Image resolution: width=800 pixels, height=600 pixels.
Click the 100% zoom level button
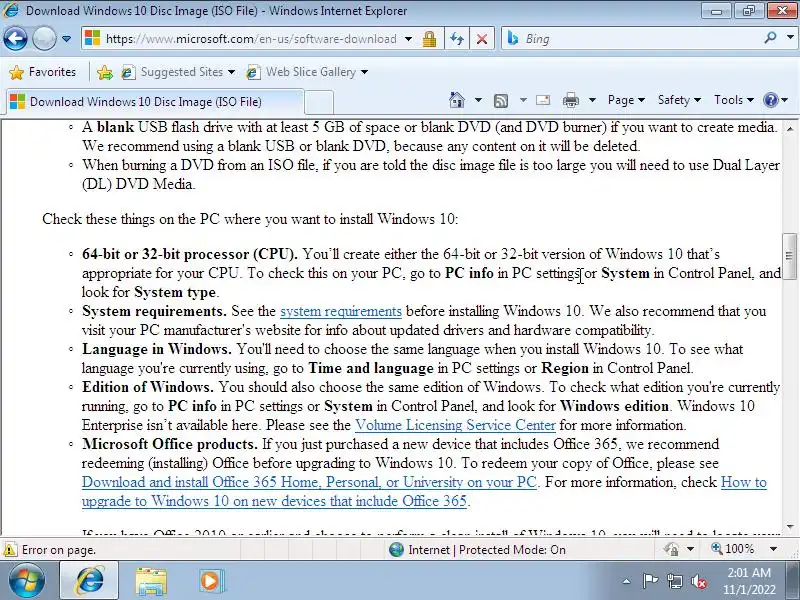[733, 549]
